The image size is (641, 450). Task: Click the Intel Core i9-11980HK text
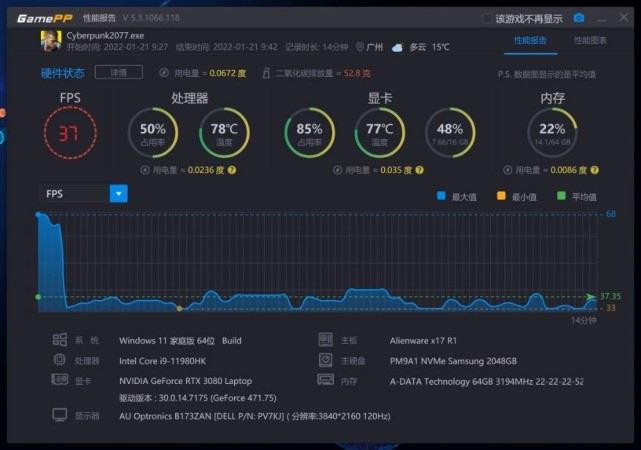pos(162,361)
